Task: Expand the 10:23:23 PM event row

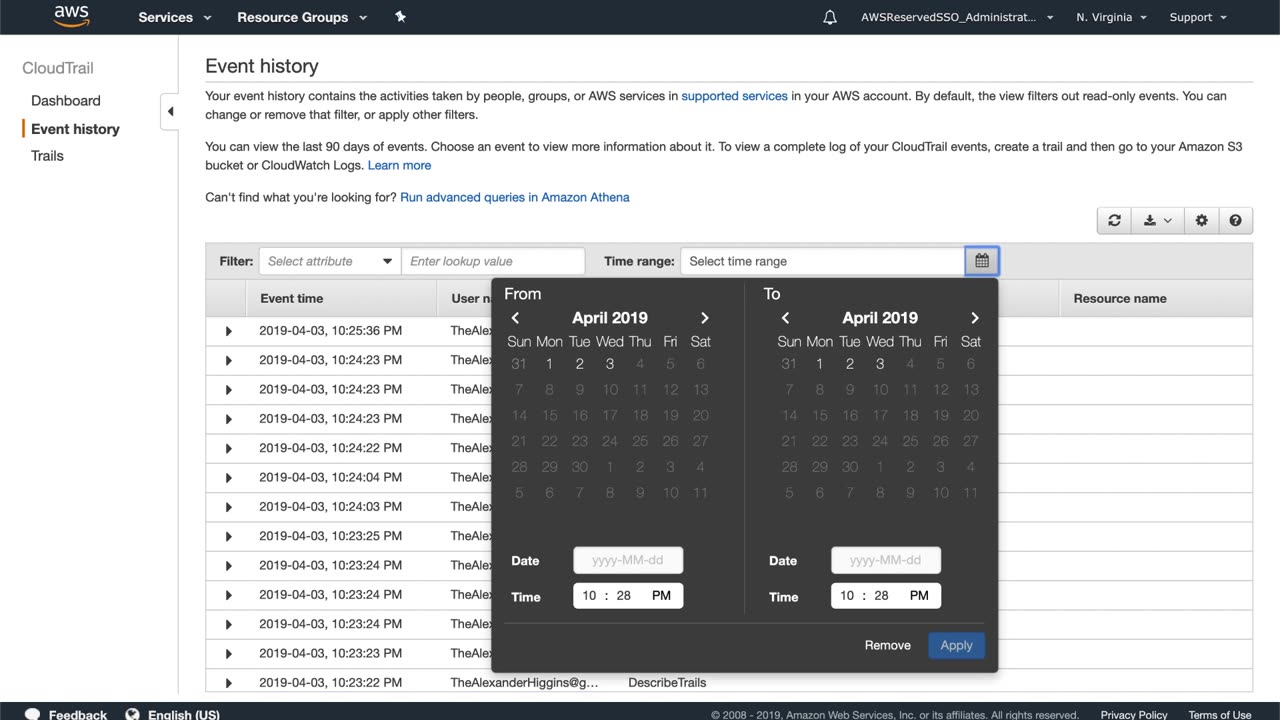Action: tap(228, 654)
